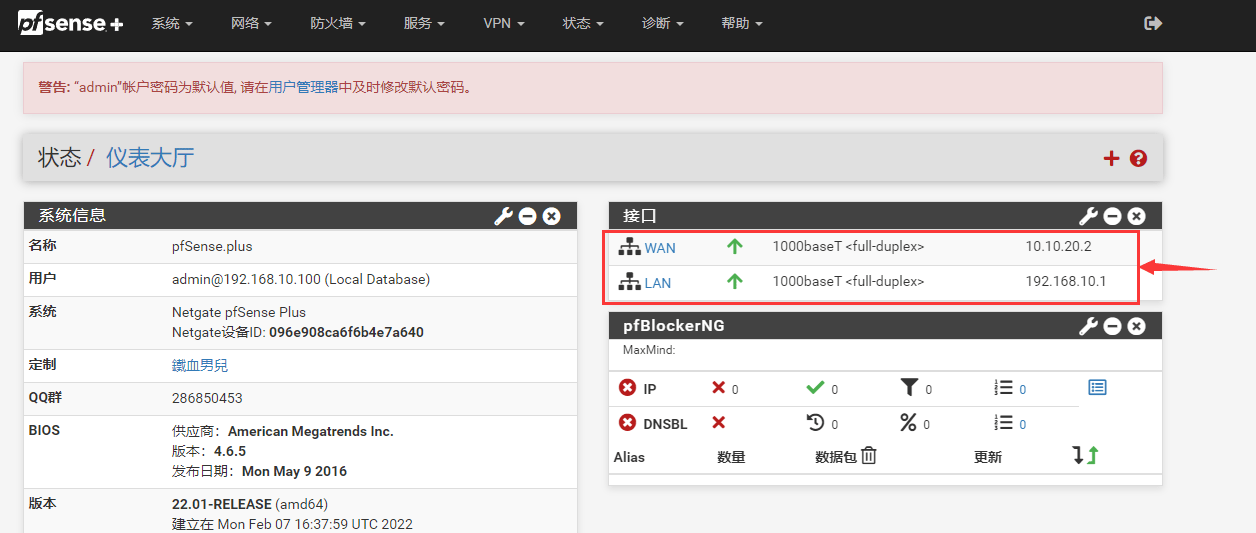Open the pfBlockerNG IP logs list icon
1256x533 pixels.
[x=1097, y=387]
